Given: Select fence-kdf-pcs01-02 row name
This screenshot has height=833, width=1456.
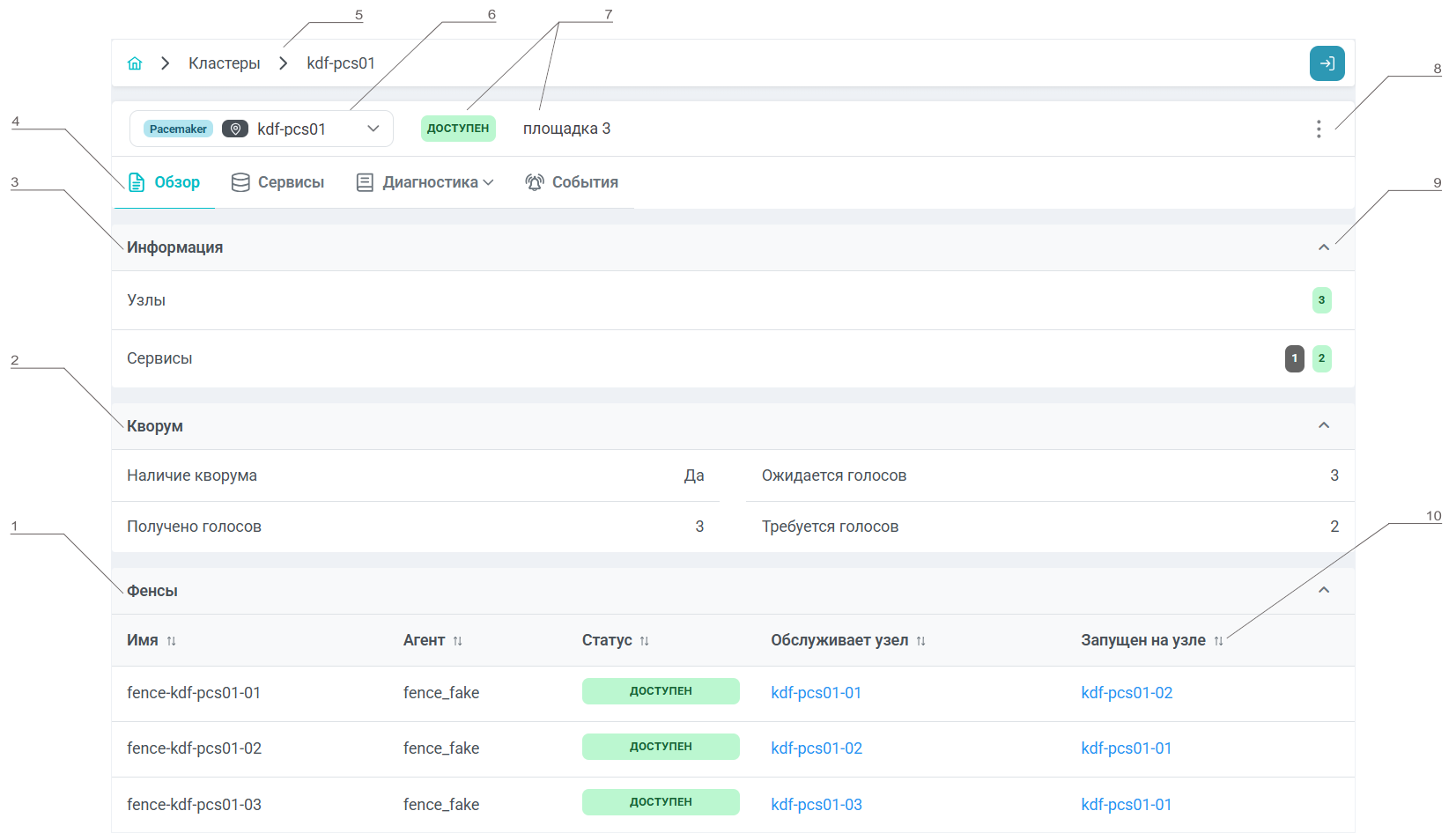Looking at the screenshot, I should (x=194, y=748).
